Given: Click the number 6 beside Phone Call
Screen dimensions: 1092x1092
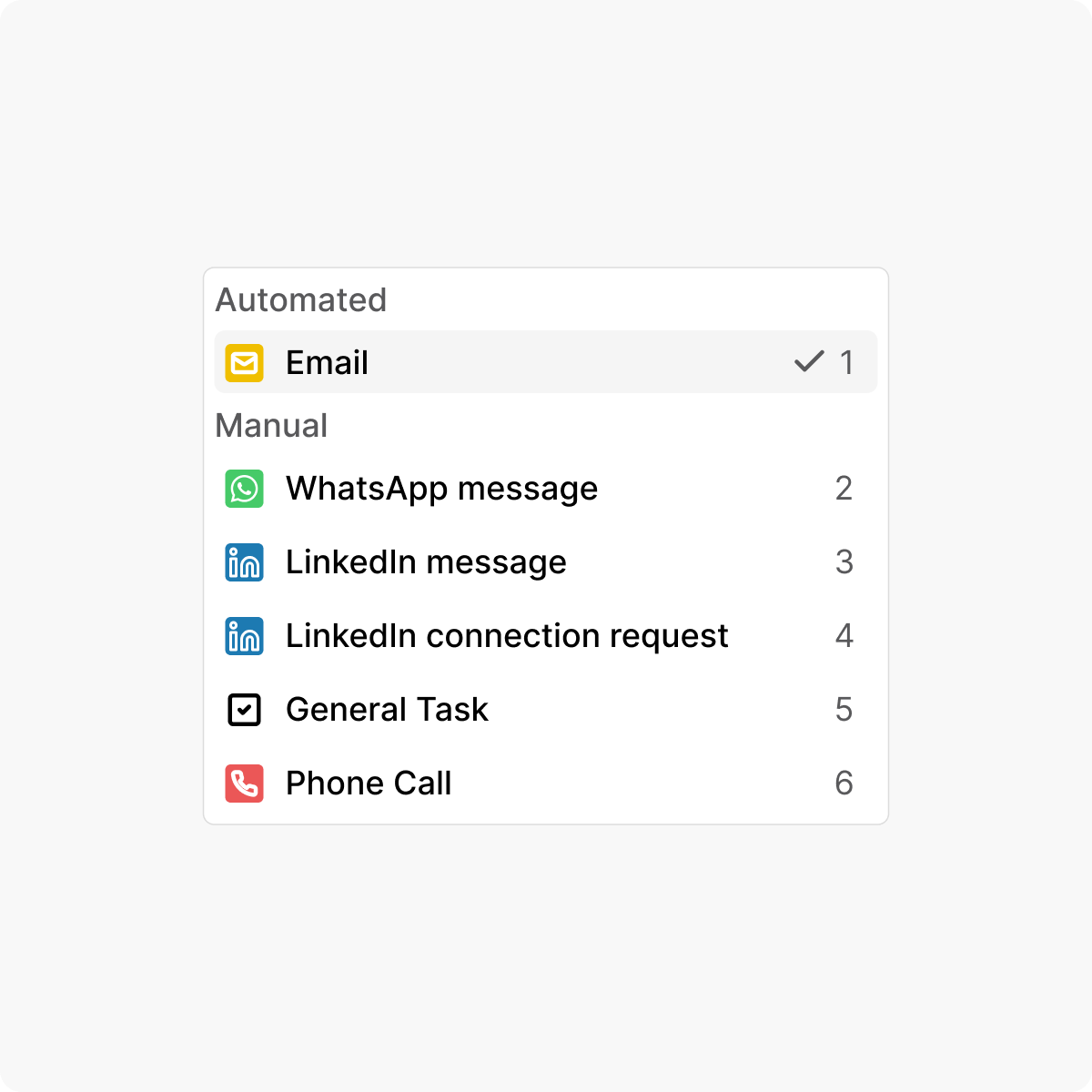Looking at the screenshot, I should pos(844,784).
